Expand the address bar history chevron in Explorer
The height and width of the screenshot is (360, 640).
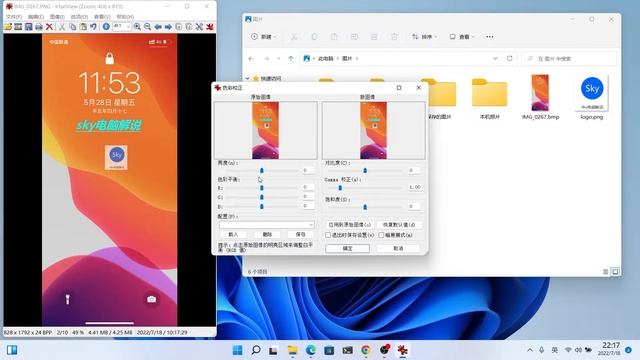click(495, 58)
